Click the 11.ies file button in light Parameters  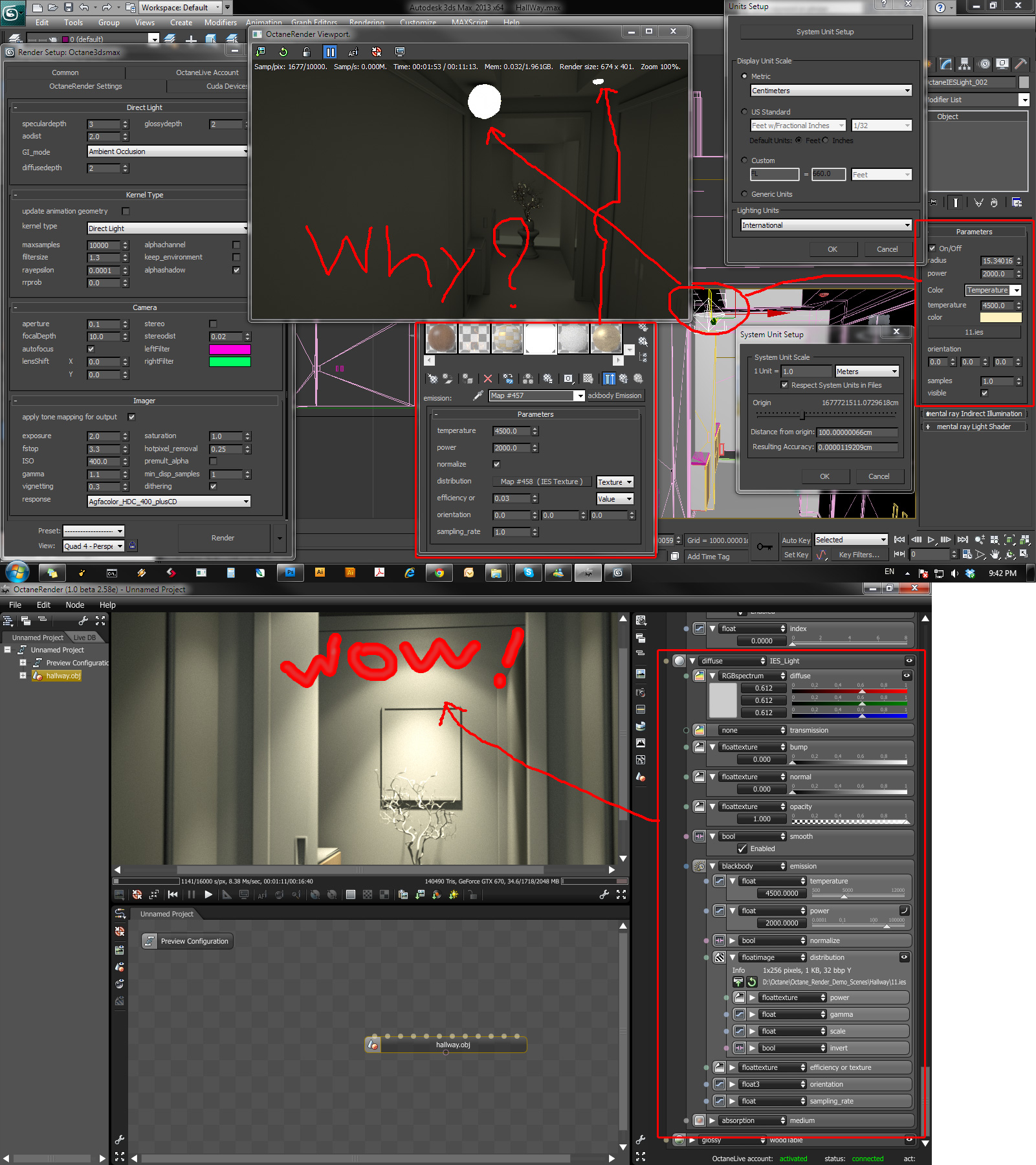tap(974, 332)
